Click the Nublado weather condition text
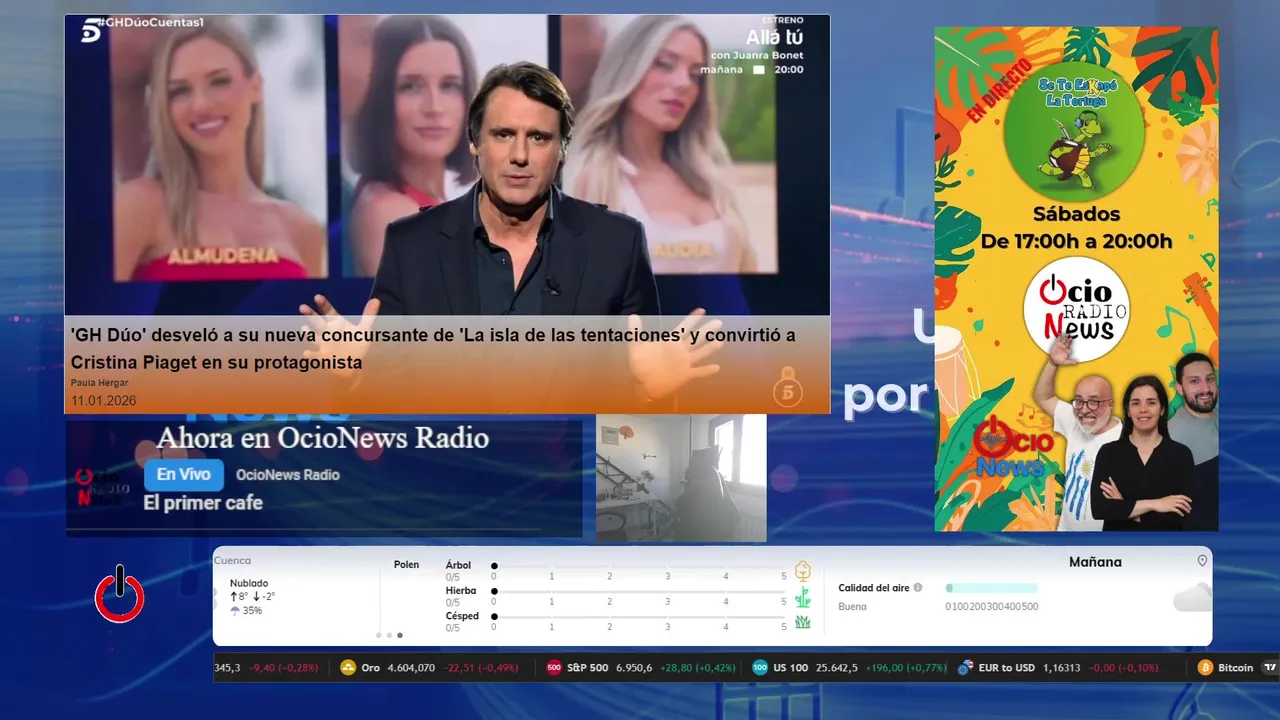1280x720 pixels. point(249,583)
